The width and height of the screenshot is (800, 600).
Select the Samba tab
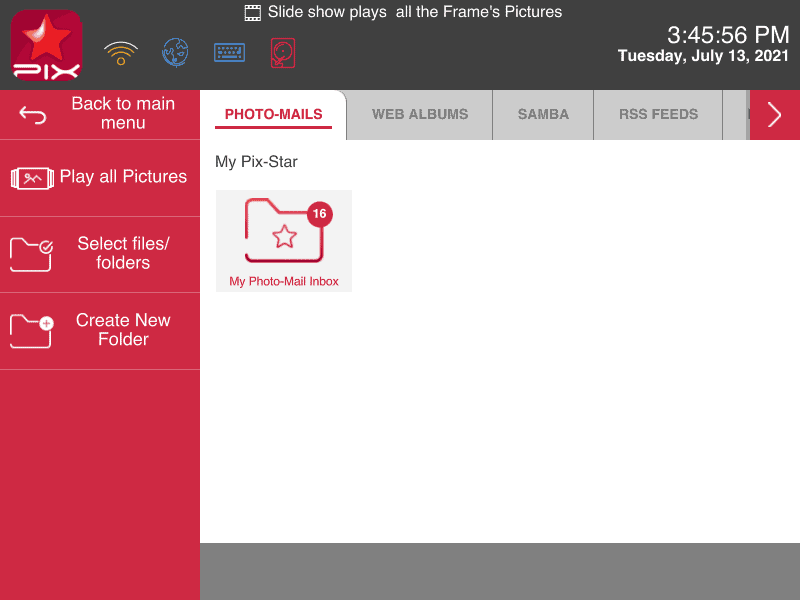543,114
